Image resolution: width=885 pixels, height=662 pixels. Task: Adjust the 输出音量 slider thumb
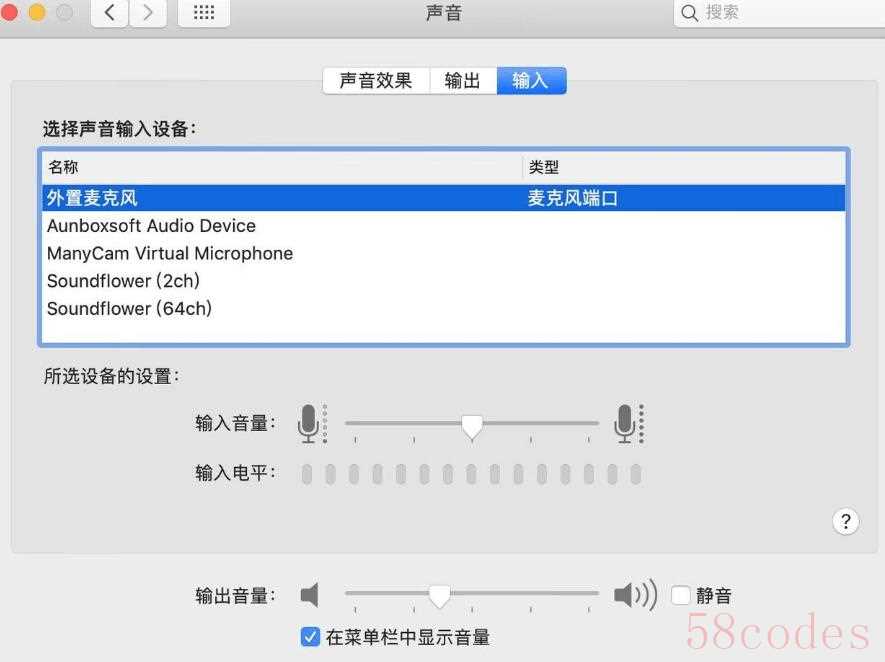coord(439,597)
